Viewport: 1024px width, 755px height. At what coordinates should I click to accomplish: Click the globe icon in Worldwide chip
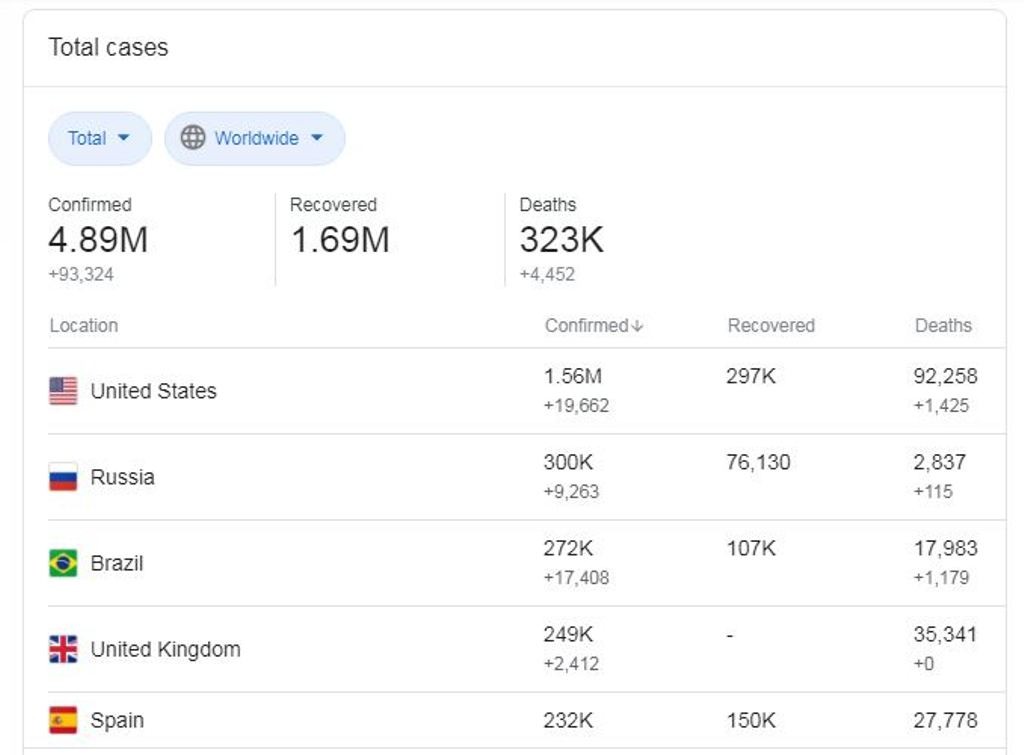tap(193, 138)
